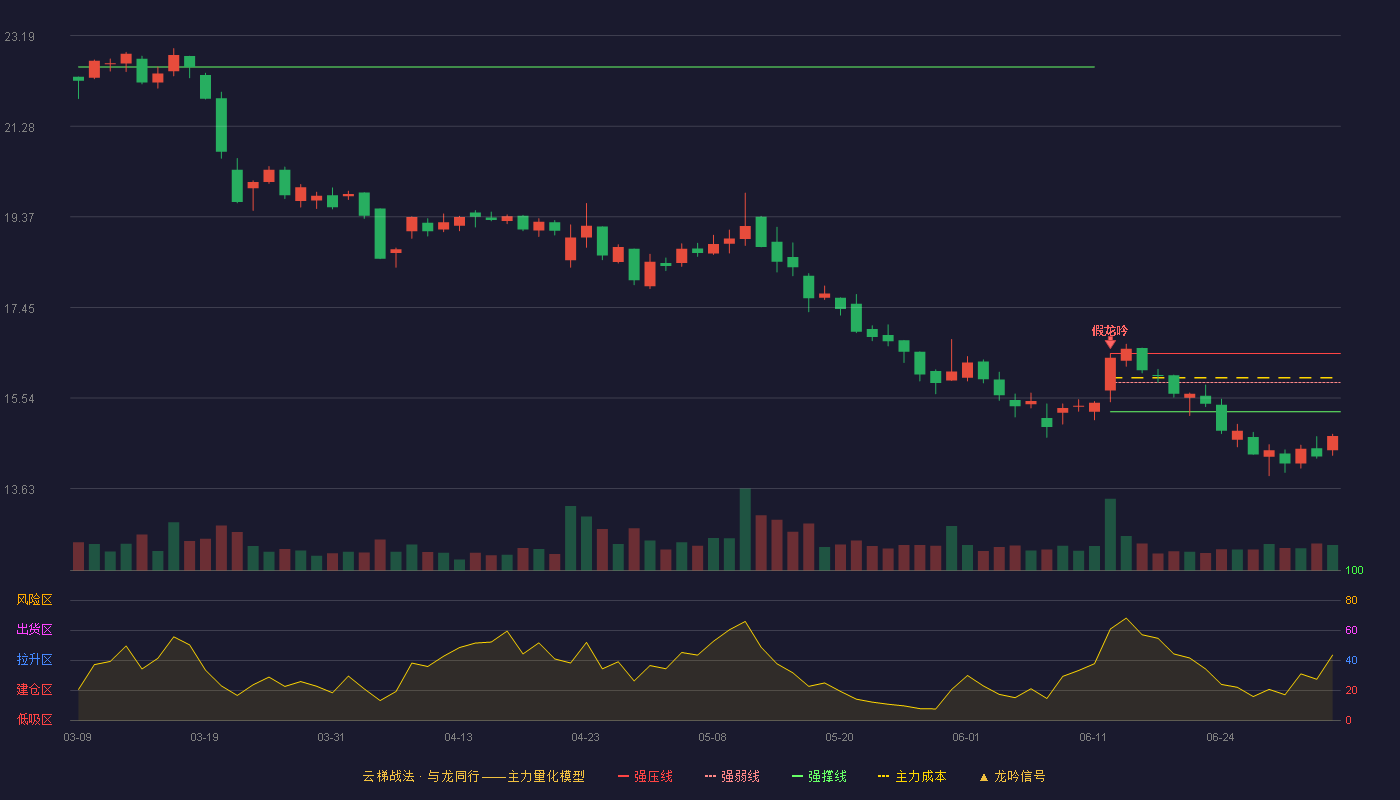This screenshot has height=800, width=1400.
Task: Click the green 100 indicator scale value
Action: tap(1354, 571)
